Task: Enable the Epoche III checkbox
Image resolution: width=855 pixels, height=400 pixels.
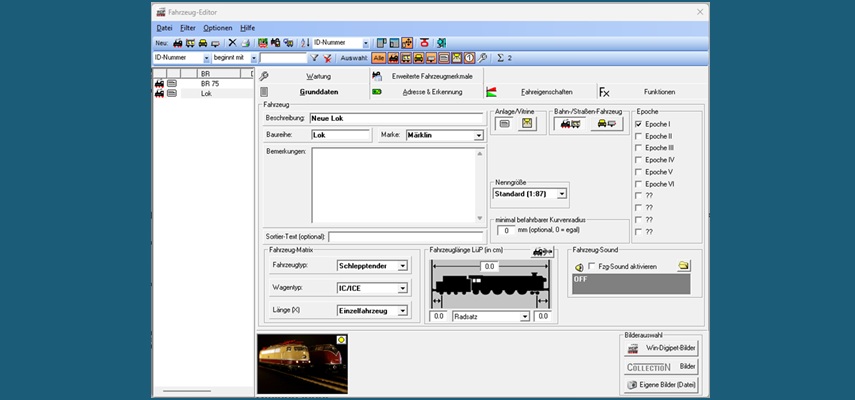Action: pyautogui.click(x=639, y=148)
